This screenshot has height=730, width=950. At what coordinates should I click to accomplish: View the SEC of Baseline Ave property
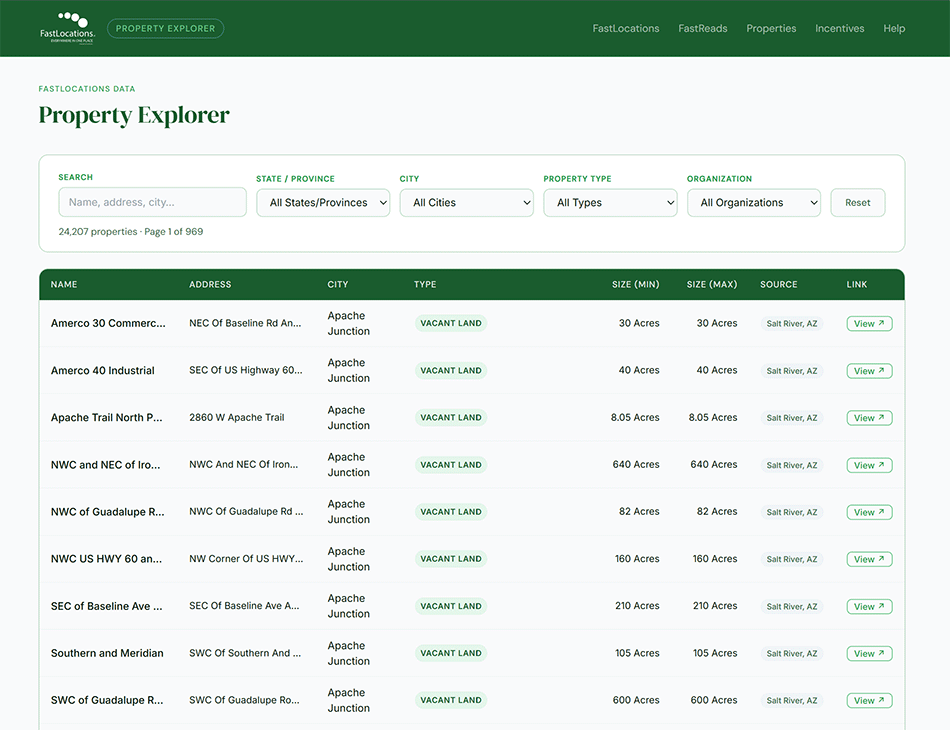pos(869,606)
